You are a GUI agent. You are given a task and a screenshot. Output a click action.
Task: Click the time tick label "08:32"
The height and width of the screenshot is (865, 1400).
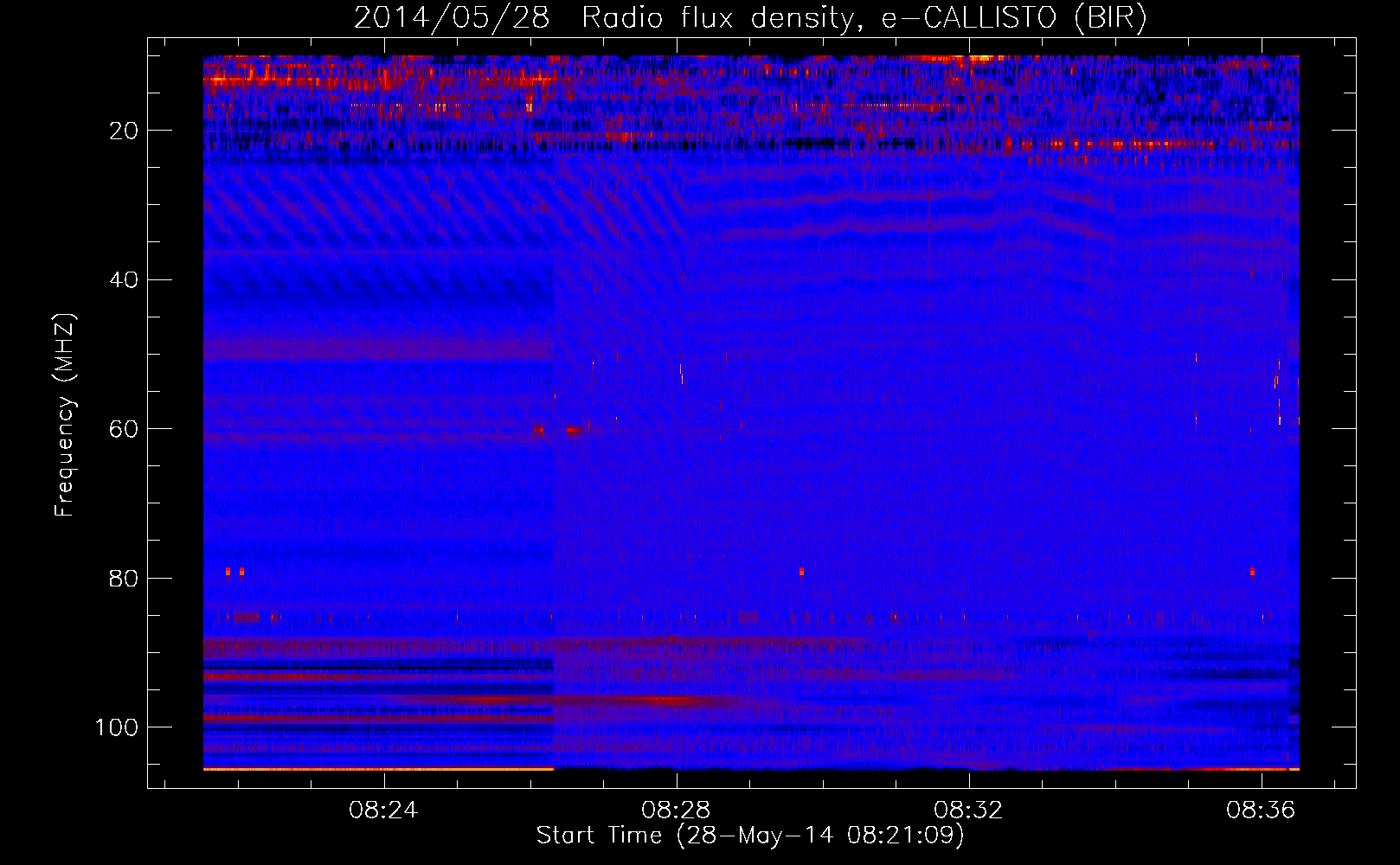point(968,811)
